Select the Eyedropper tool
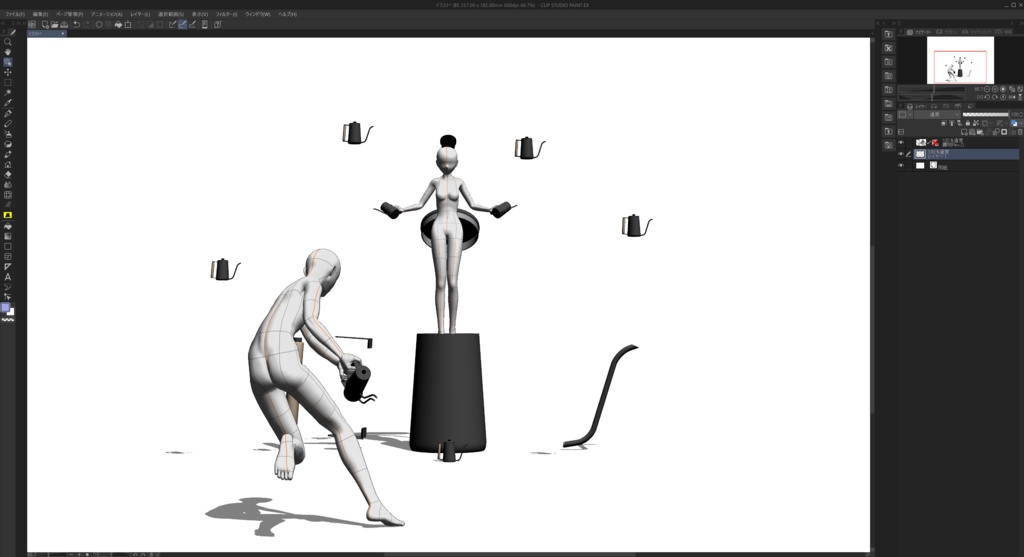The width and height of the screenshot is (1024, 557). click(x=8, y=103)
